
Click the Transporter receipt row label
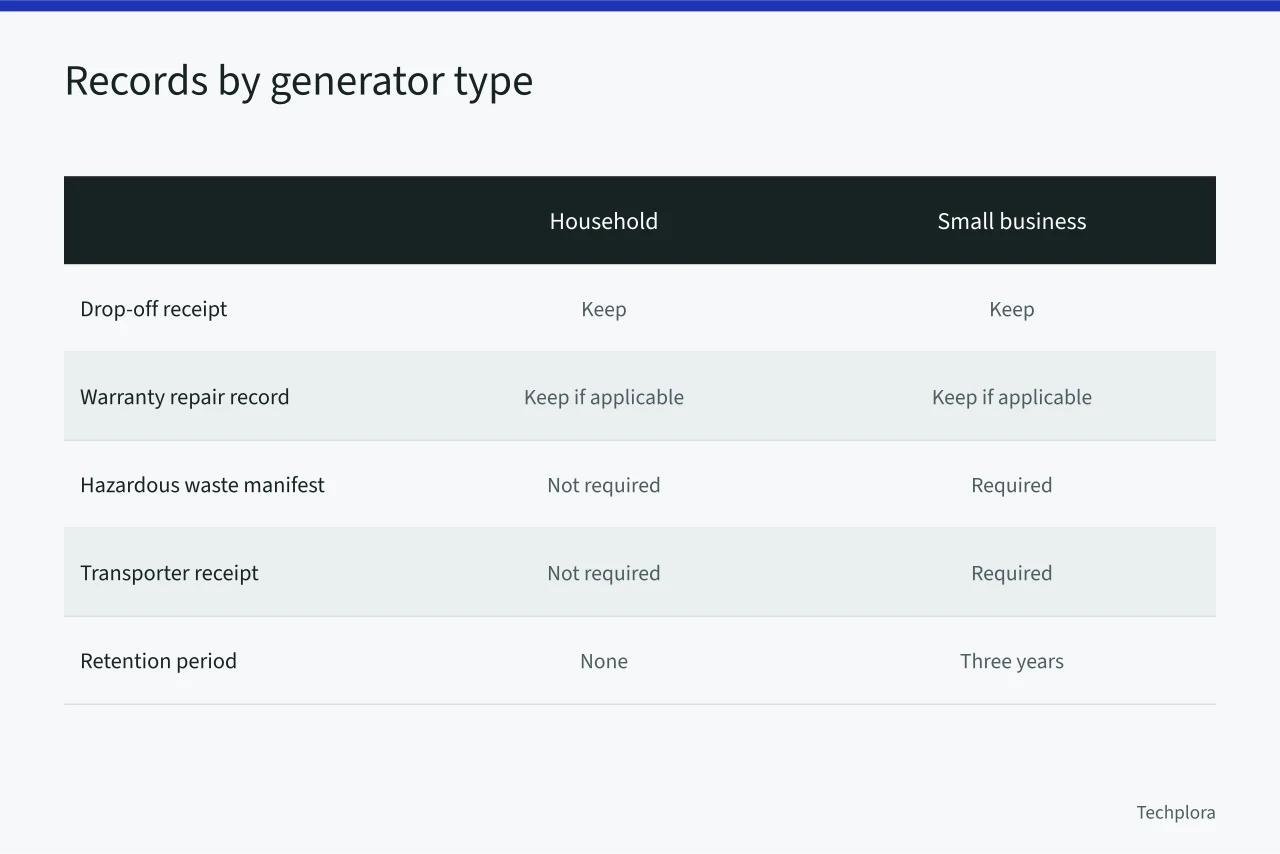pyautogui.click(x=170, y=573)
